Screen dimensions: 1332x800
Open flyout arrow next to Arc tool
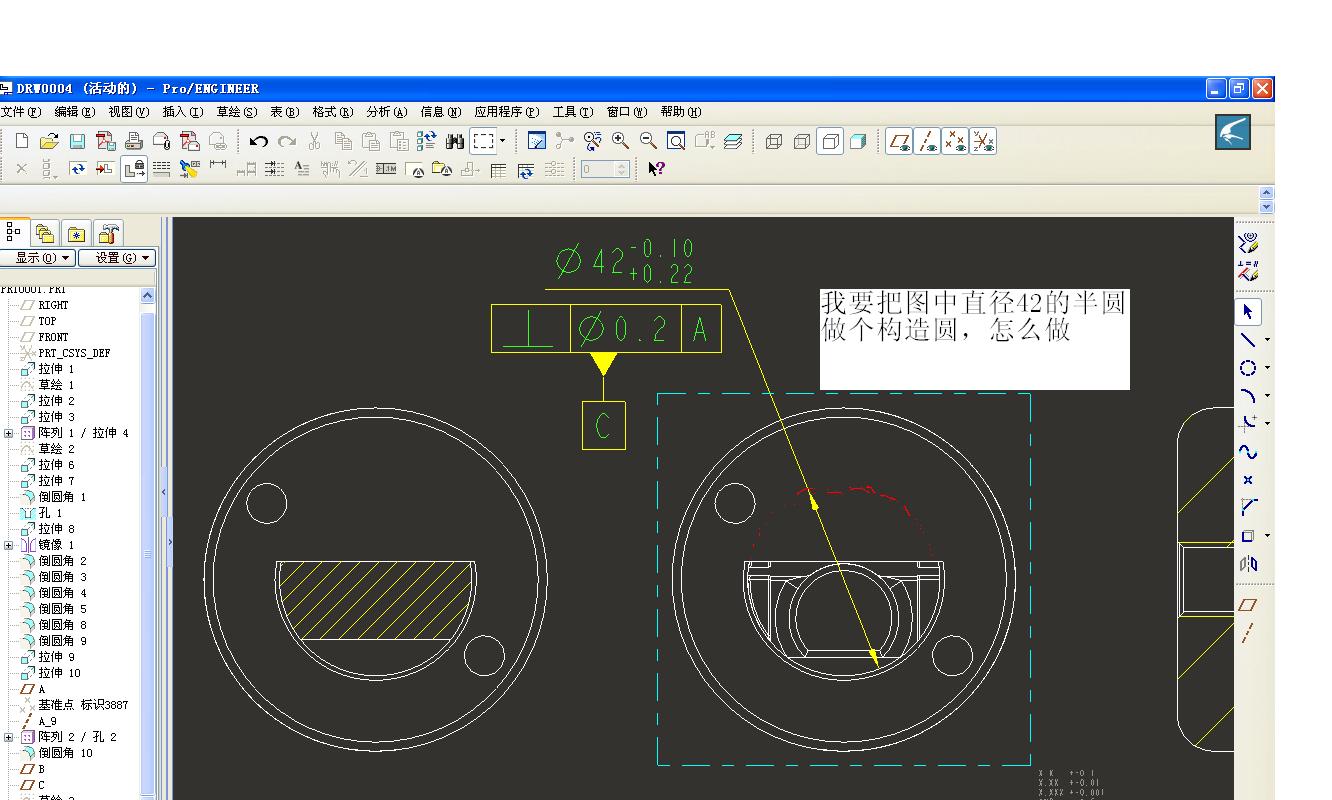tap(1267, 396)
